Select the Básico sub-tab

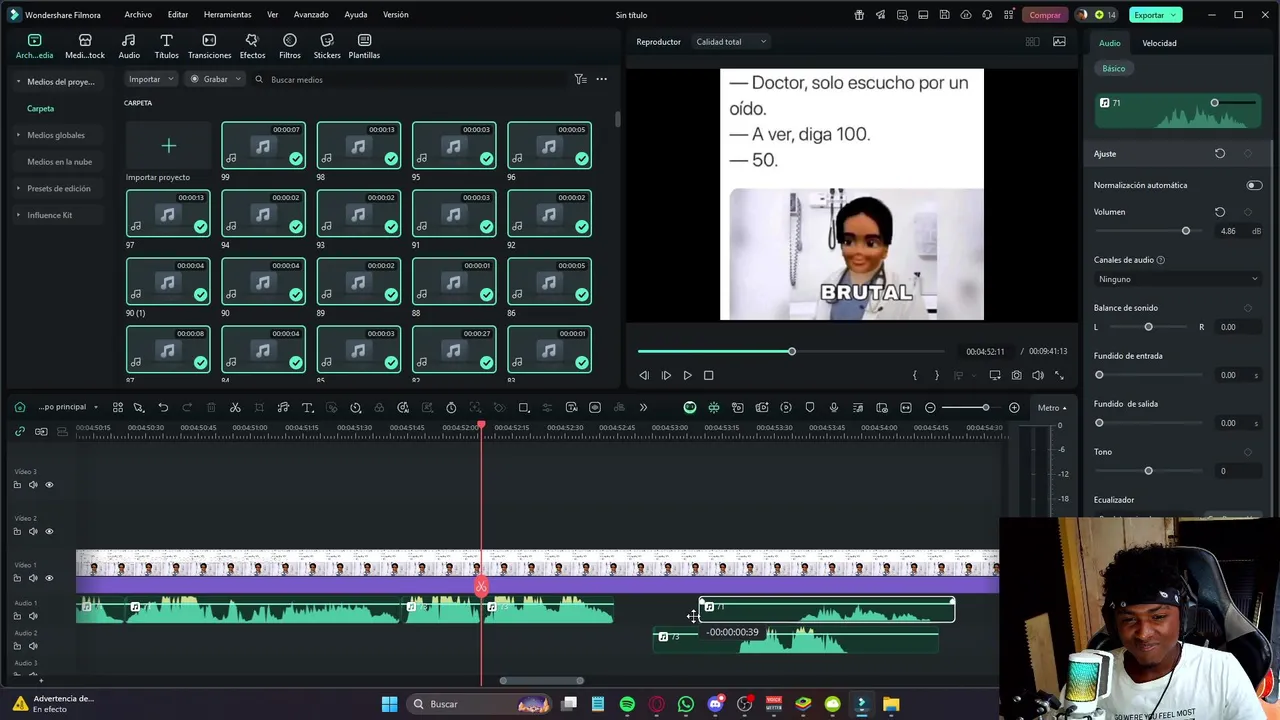point(1113,69)
